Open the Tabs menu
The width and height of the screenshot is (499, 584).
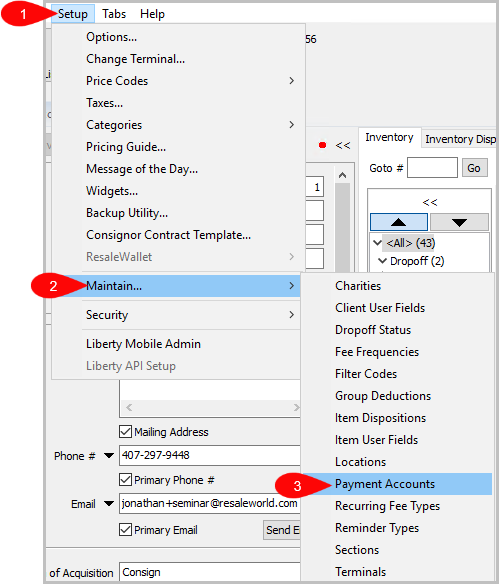click(x=114, y=14)
